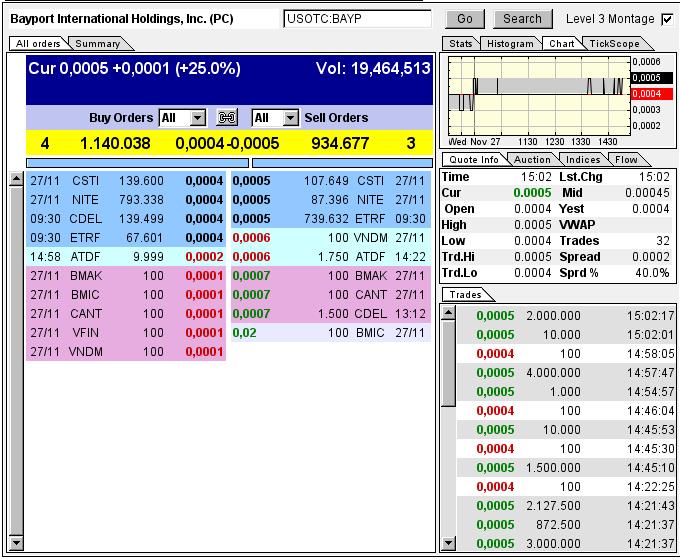Viewport: 680px width, 560px height.
Task: Select the CDEL buy order of 139.499
Action: [126, 219]
